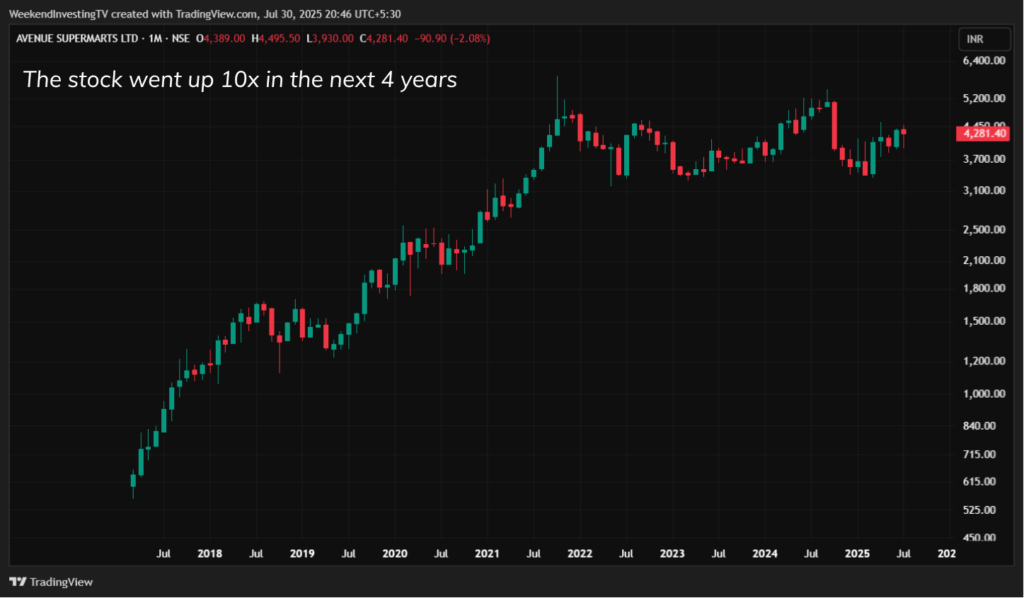Click the 1,000.00 price axis label
This screenshot has width=1024, height=598.
(x=984, y=394)
